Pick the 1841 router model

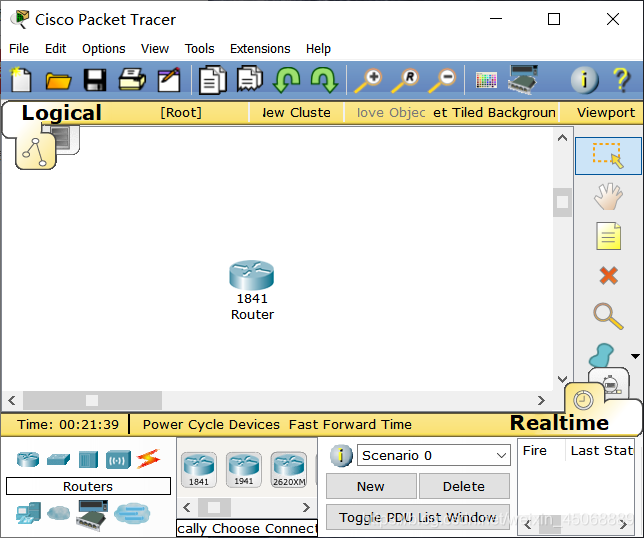[x=199, y=470]
